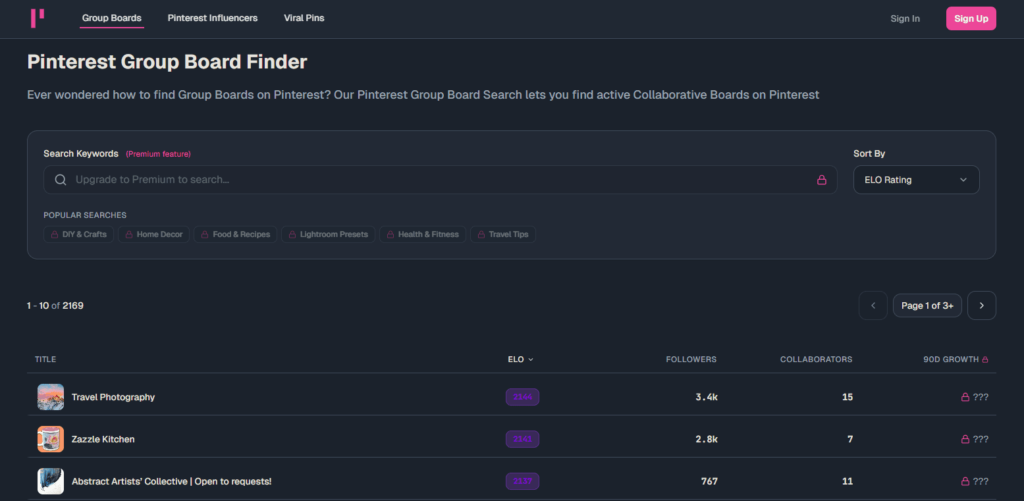Open the Pinterest Influencers tab
Screen dimensions: 1024x501
click(x=212, y=18)
